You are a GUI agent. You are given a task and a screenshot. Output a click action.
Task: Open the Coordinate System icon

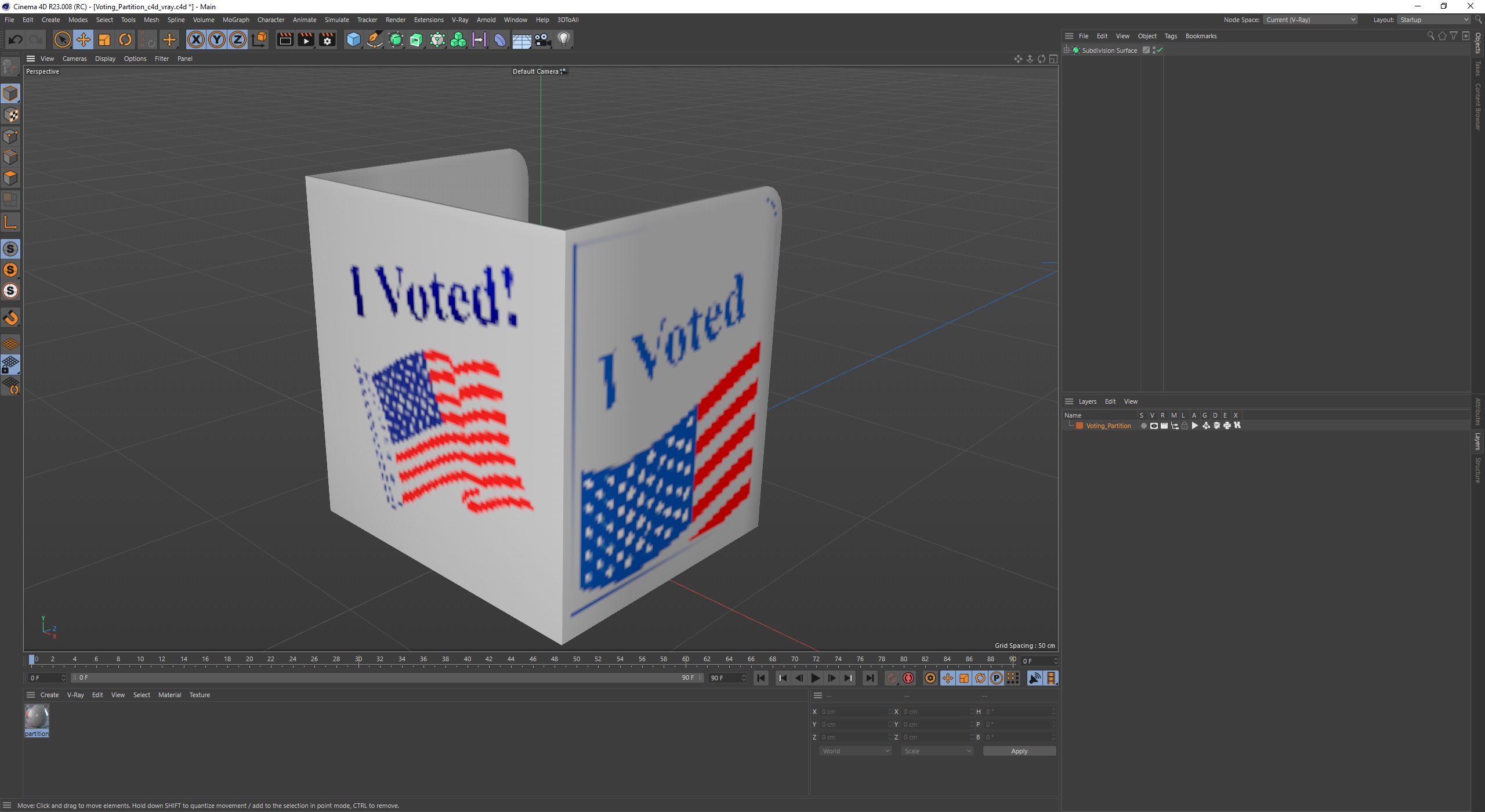tap(259, 39)
